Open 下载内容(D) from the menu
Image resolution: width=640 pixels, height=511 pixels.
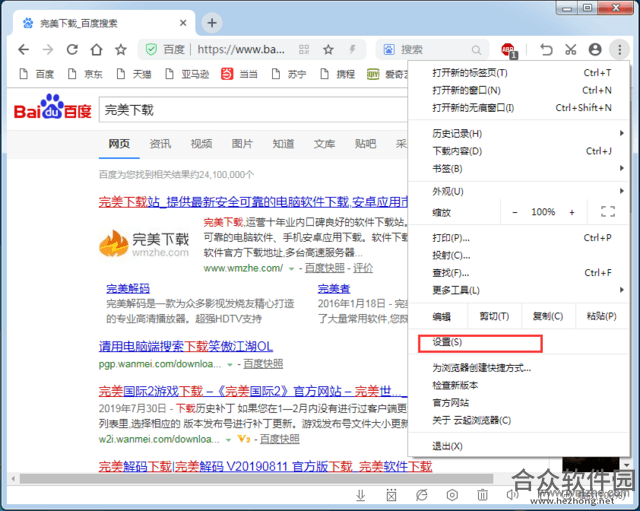(x=519, y=151)
